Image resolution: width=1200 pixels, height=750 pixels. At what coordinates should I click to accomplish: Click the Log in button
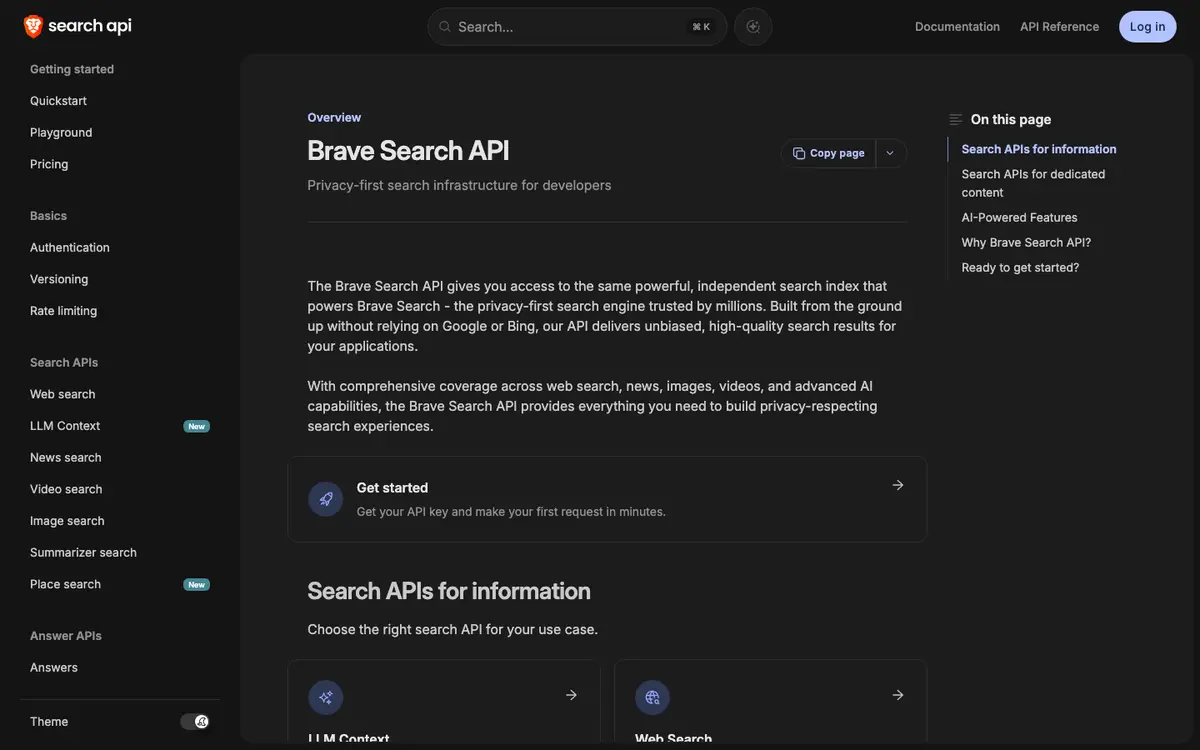tap(1148, 27)
